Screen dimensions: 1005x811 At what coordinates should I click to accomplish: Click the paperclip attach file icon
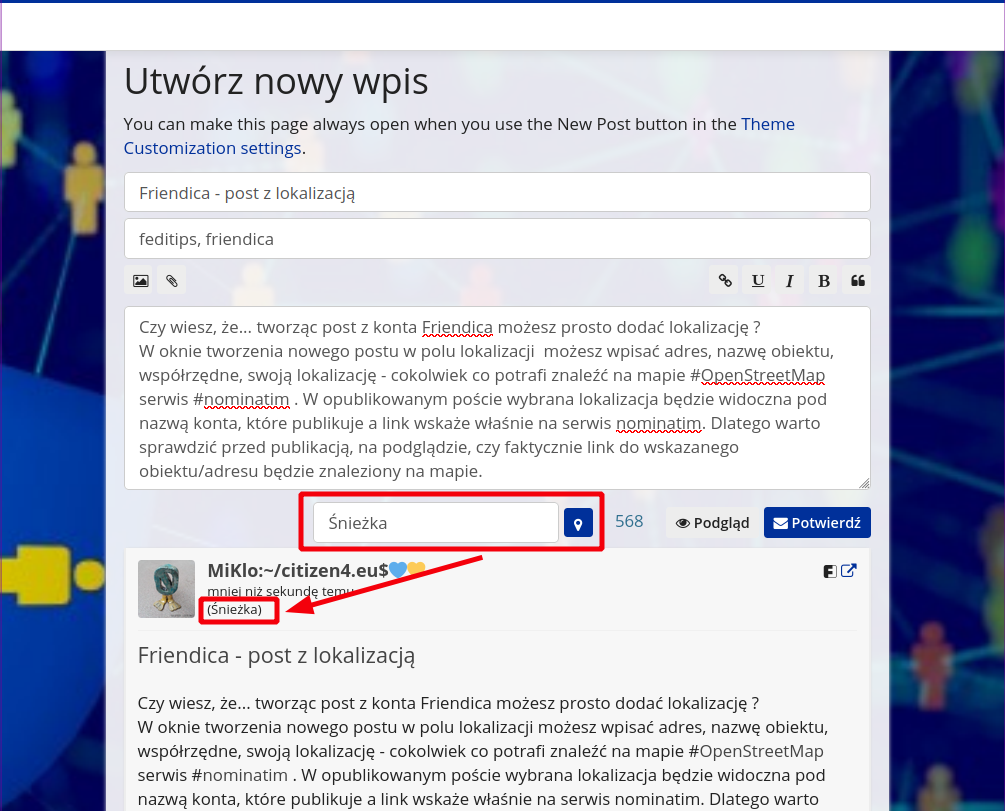(172, 281)
